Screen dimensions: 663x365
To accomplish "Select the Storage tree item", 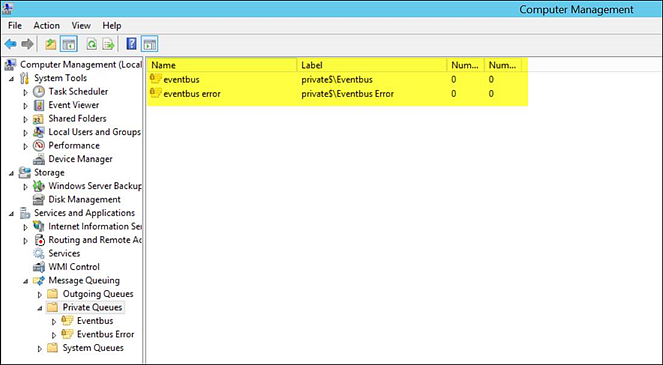I will [49, 173].
